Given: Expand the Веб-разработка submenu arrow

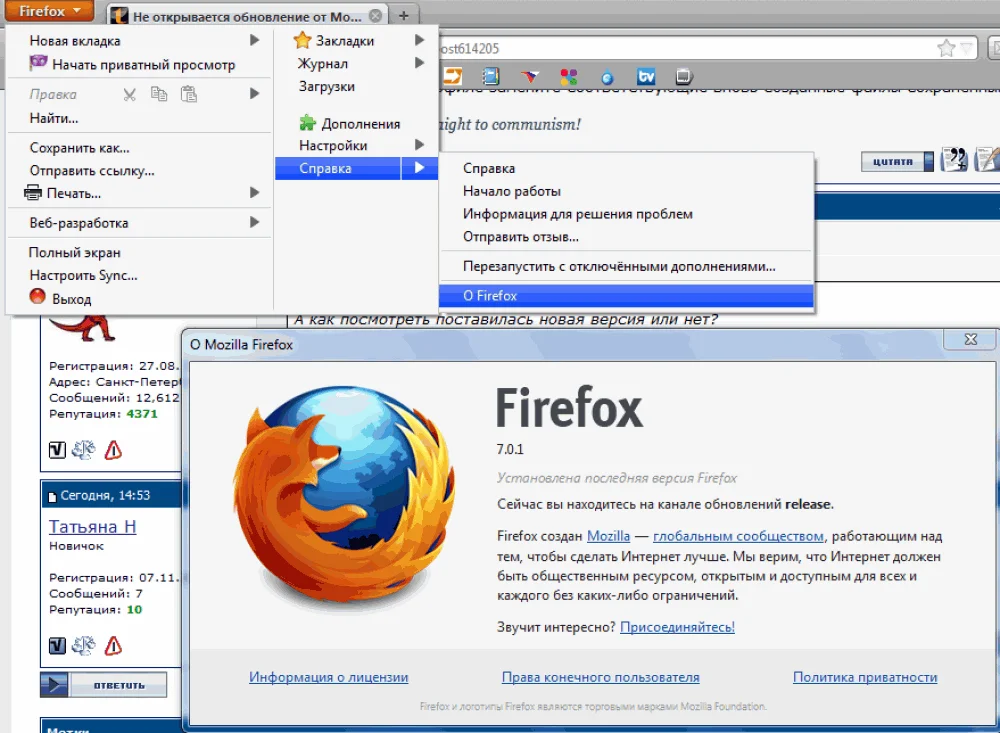Looking at the screenshot, I should (x=254, y=222).
